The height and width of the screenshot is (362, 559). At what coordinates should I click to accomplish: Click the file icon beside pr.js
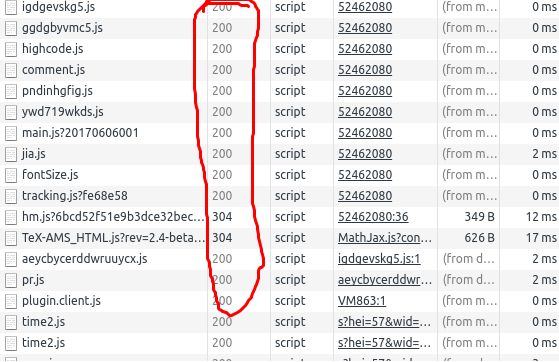[x=11, y=280]
